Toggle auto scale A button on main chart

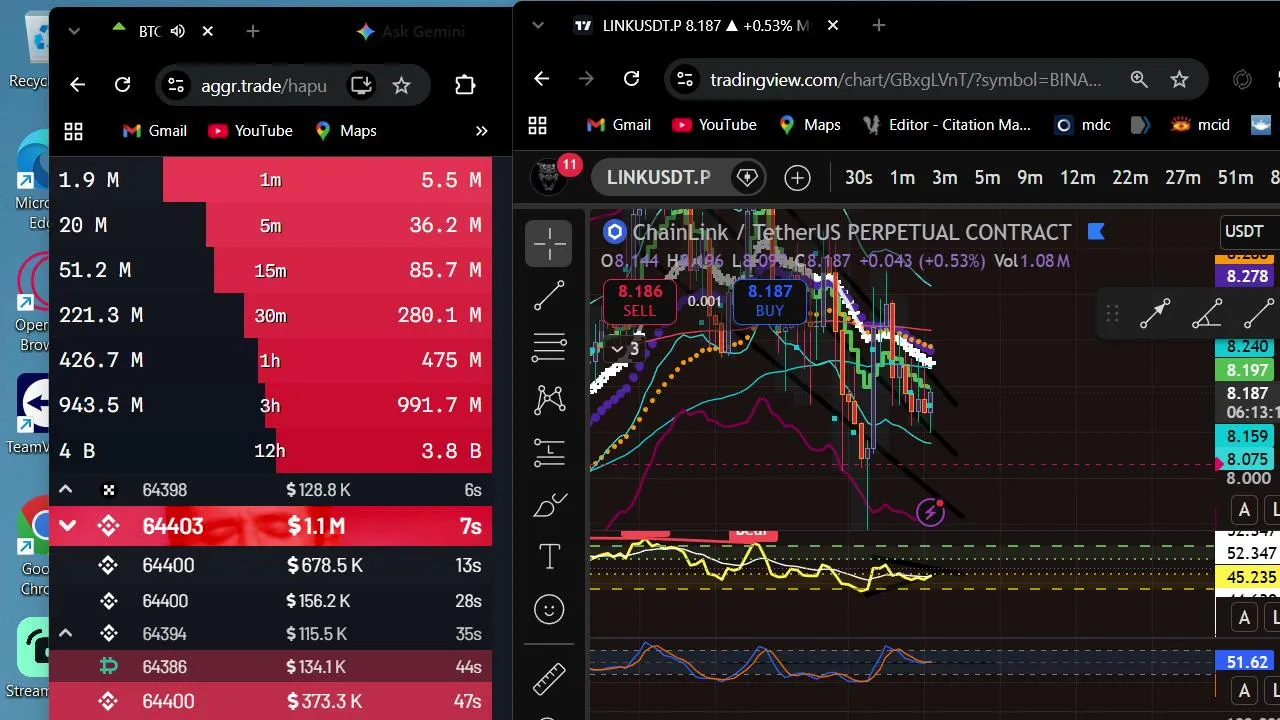coord(1244,511)
